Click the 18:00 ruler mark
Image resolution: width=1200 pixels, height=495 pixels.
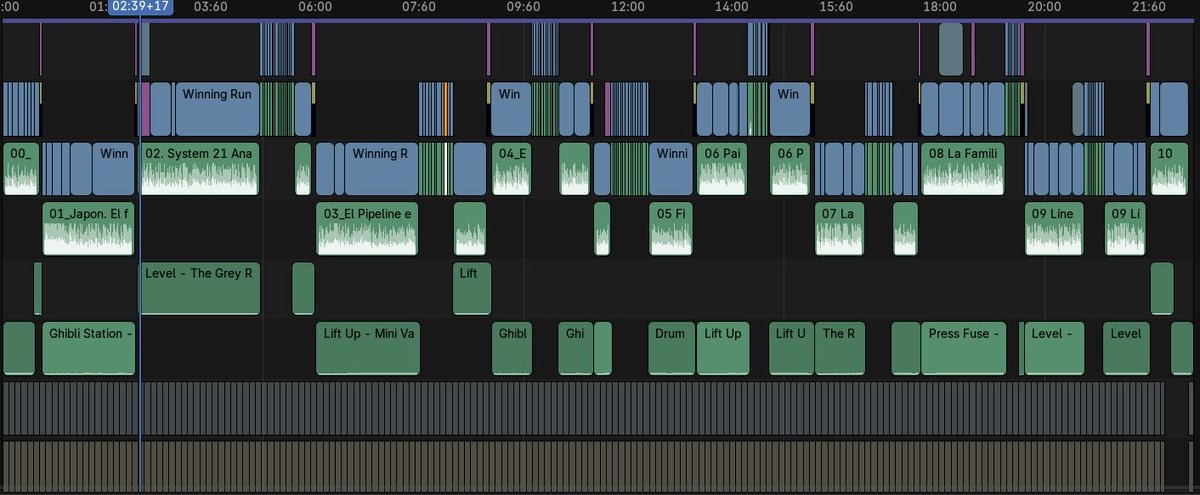(x=940, y=7)
